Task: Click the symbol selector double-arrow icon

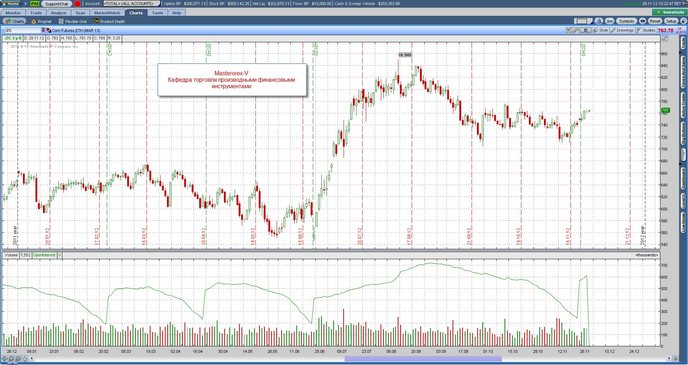Action: click(43, 30)
